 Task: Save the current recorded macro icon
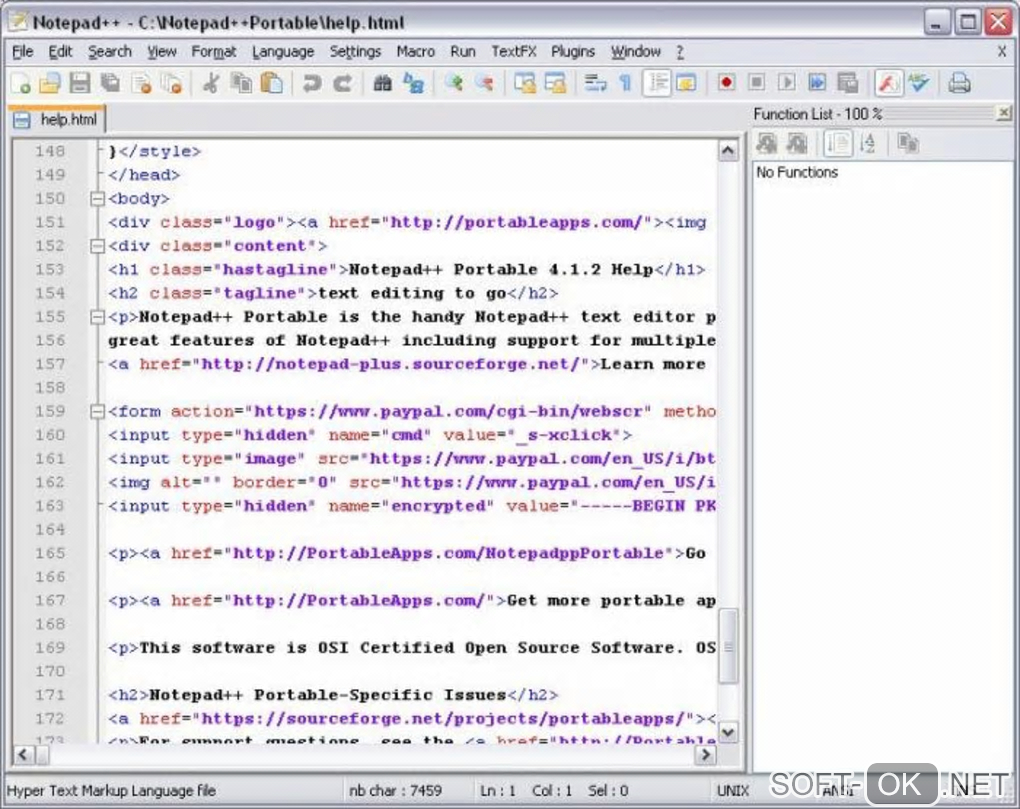click(x=848, y=83)
